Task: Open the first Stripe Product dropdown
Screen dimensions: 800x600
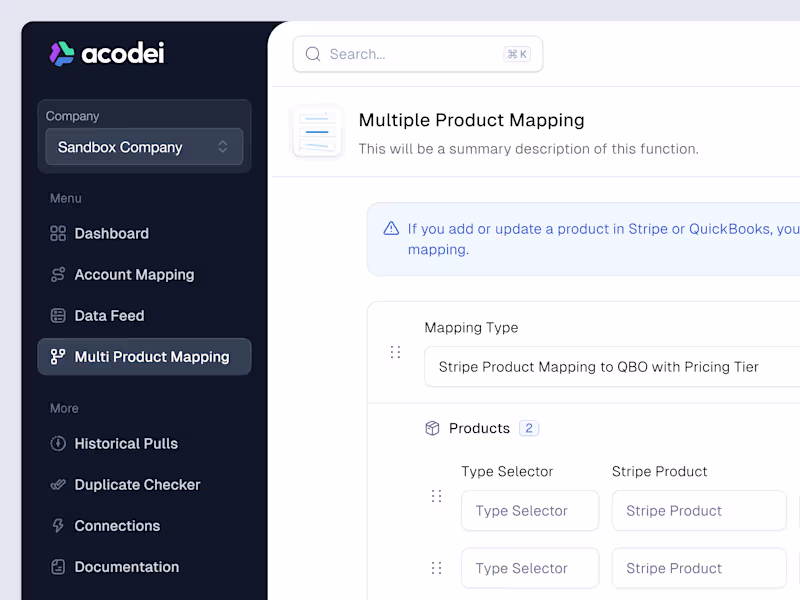Action: [699, 511]
